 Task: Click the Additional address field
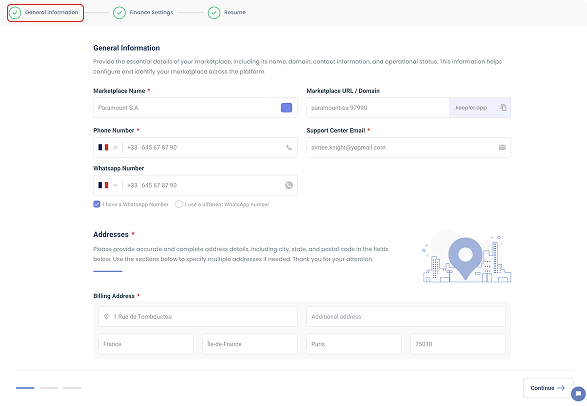click(406, 317)
